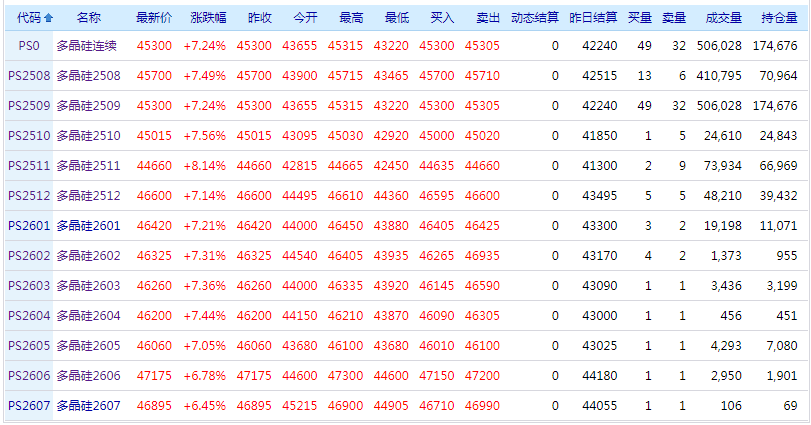Click the 买入 column header
The width and height of the screenshot is (811, 425).
(x=442, y=18)
